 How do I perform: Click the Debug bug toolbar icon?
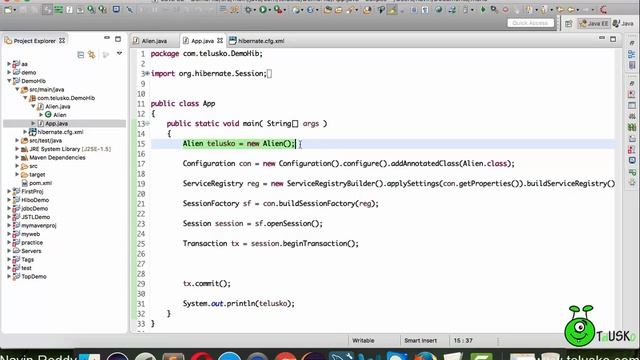[x=248, y=9]
